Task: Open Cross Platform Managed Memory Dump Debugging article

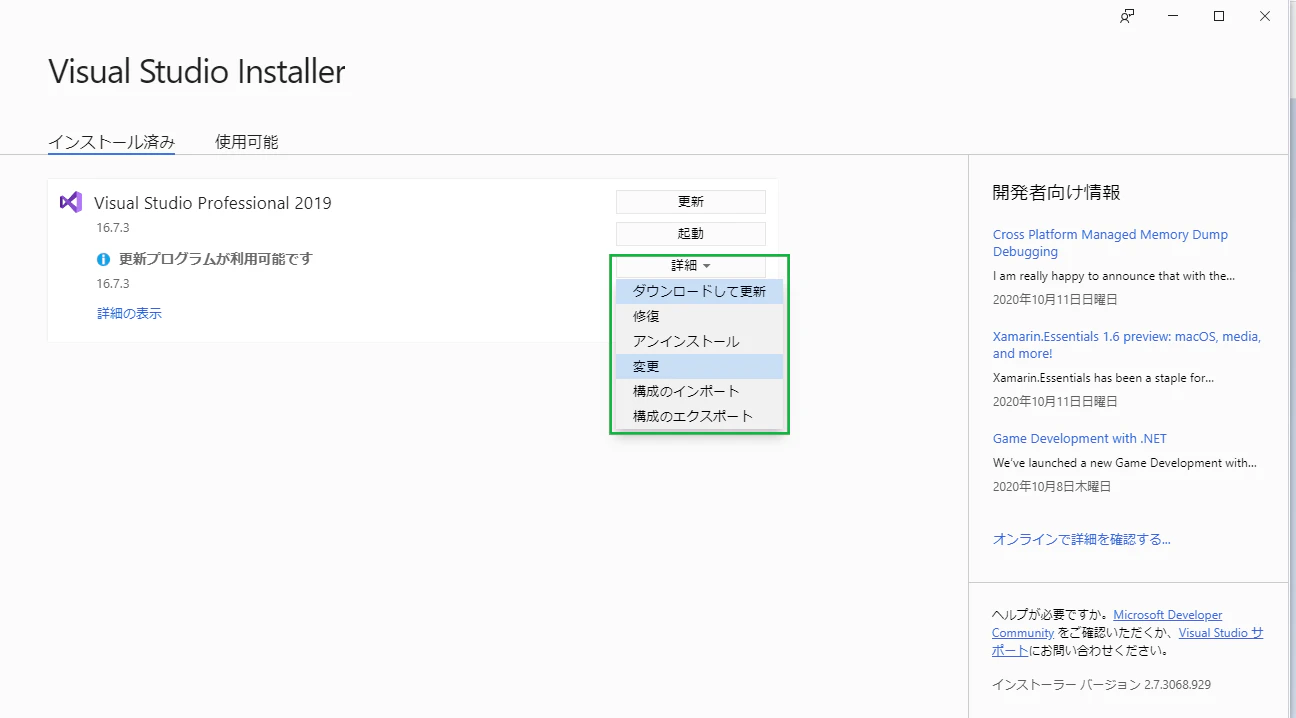Action: click(1110, 243)
